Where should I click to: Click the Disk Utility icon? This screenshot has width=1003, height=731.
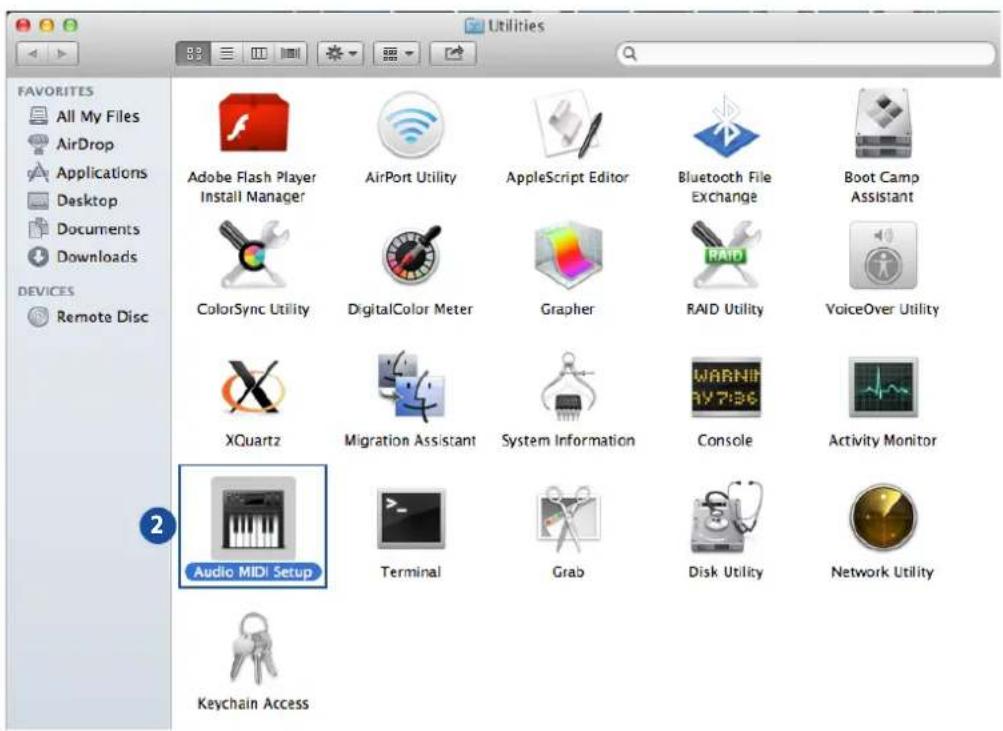(x=726, y=517)
